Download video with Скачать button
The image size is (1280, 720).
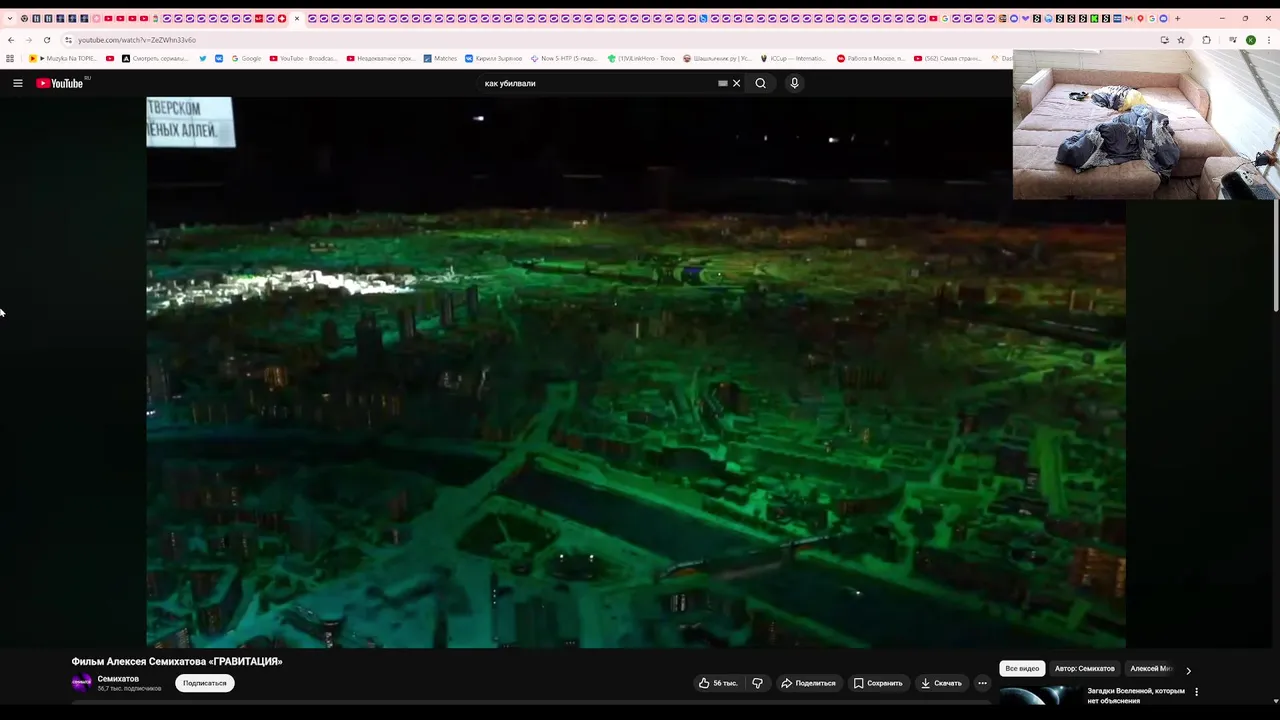941,683
